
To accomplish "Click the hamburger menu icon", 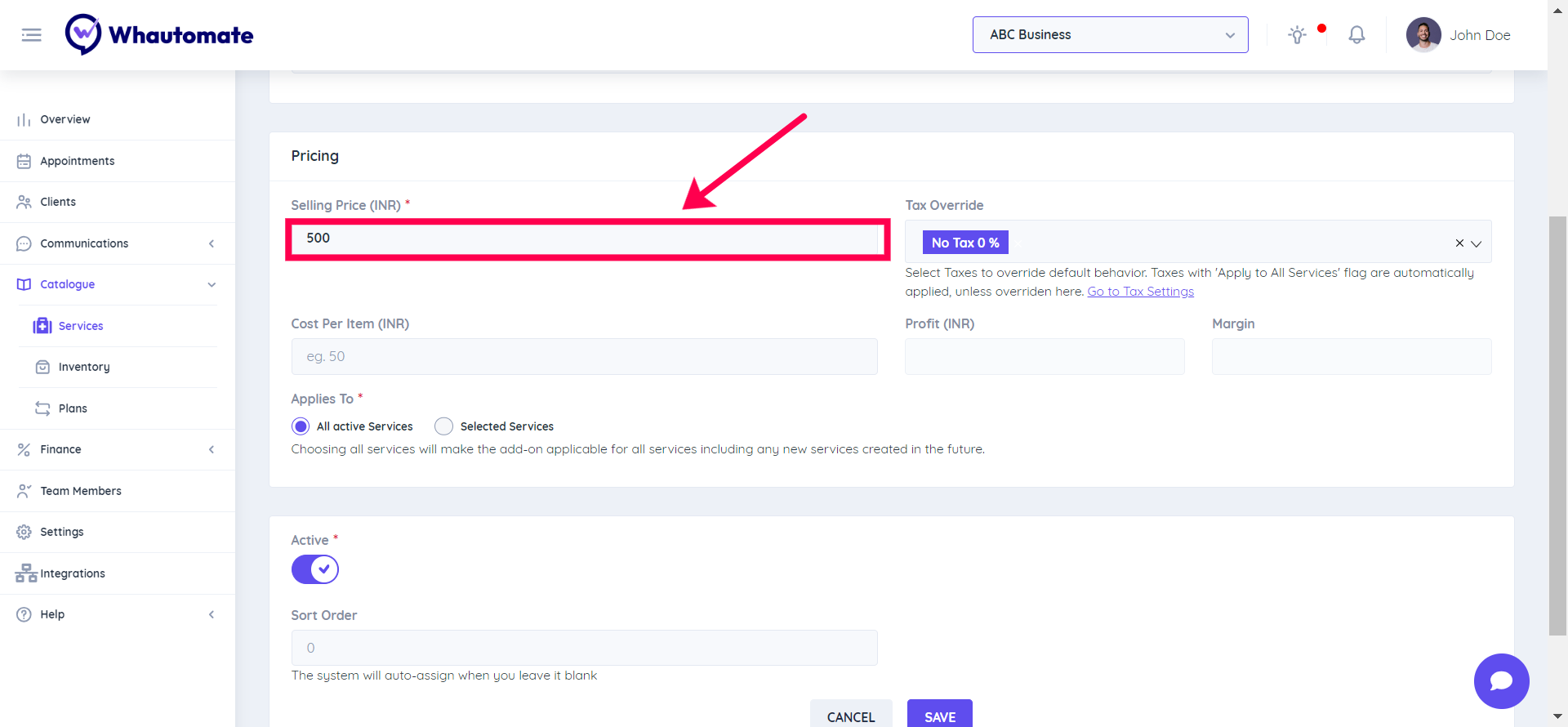I will (x=31, y=35).
